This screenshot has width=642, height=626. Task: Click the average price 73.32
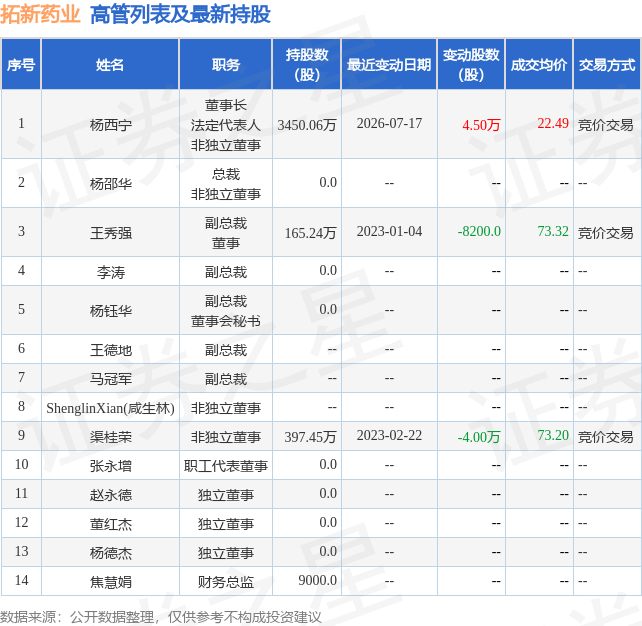click(x=553, y=231)
